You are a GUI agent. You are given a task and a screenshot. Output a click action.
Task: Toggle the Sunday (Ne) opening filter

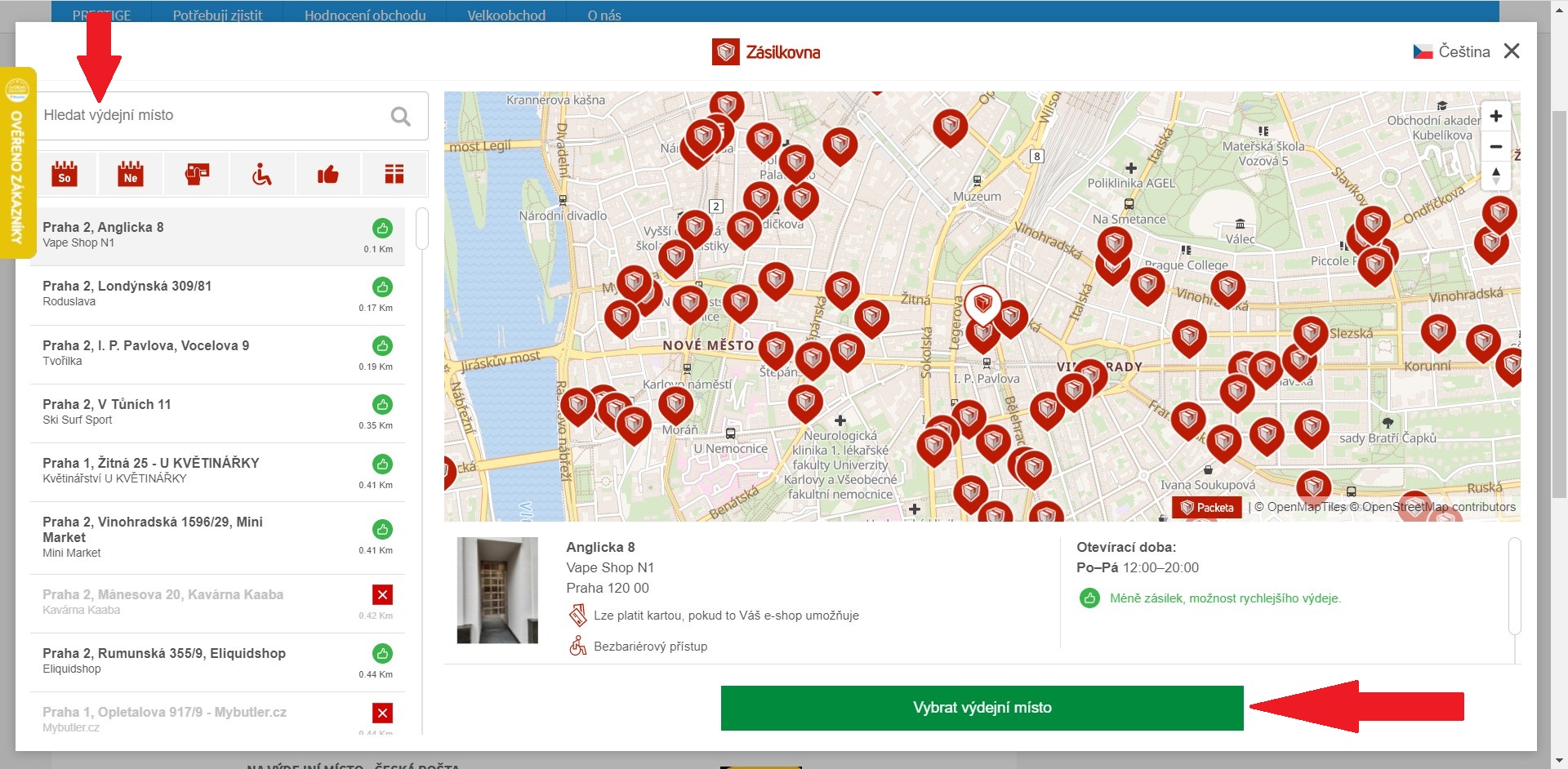[131, 173]
